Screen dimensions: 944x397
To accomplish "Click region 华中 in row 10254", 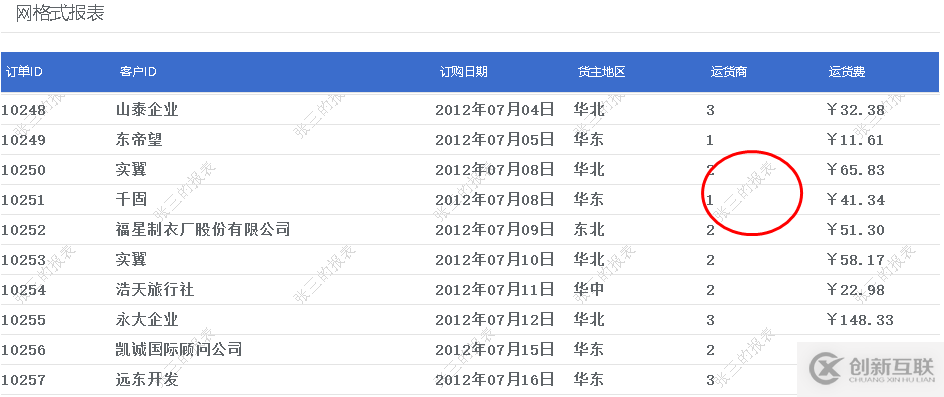I will point(589,290).
